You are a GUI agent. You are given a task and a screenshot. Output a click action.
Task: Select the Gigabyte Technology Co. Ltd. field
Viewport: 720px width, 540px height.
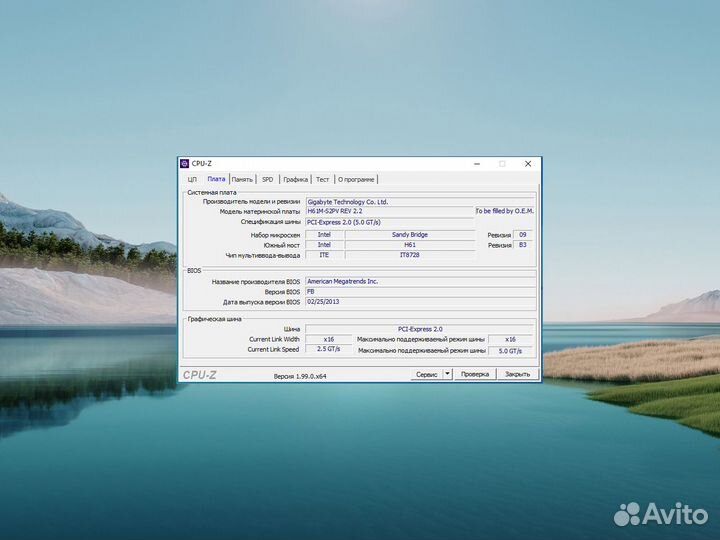[420, 202]
